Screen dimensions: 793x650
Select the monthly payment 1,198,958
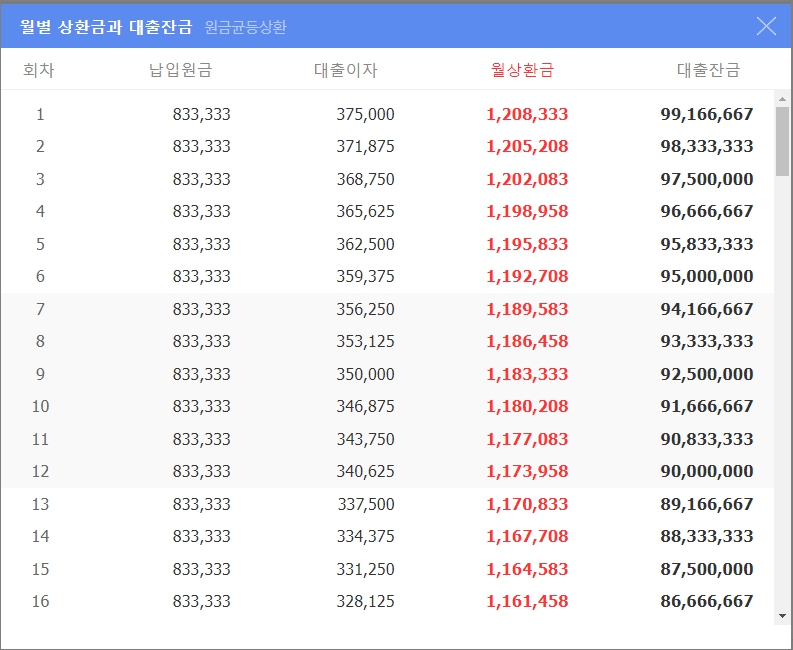click(x=527, y=211)
